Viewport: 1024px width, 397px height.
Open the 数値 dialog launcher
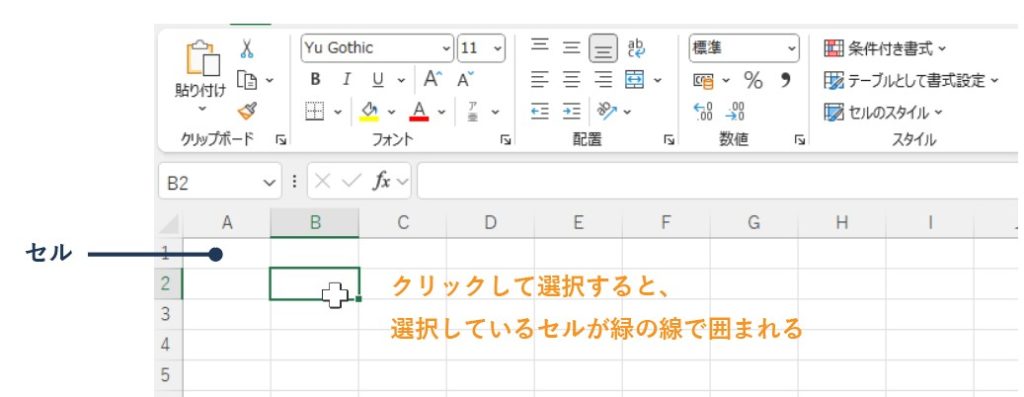(799, 140)
